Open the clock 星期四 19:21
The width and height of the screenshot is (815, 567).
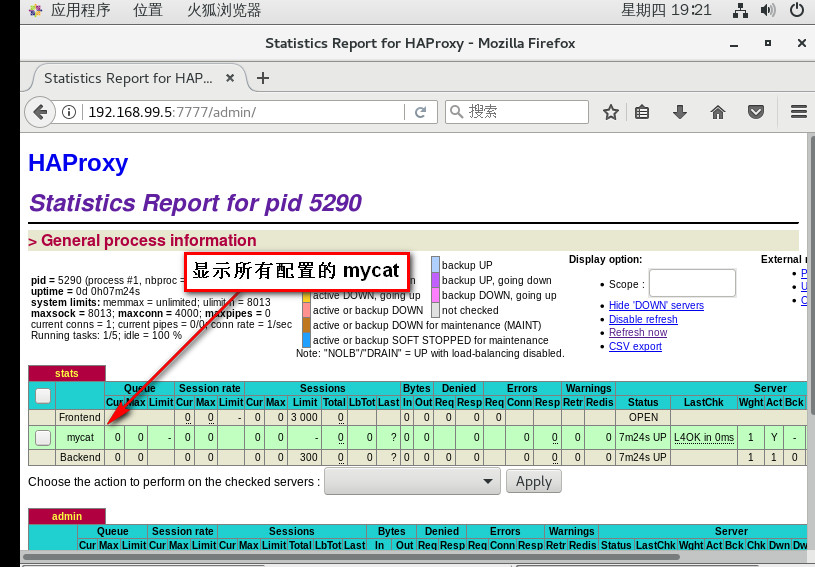click(666, 10)
